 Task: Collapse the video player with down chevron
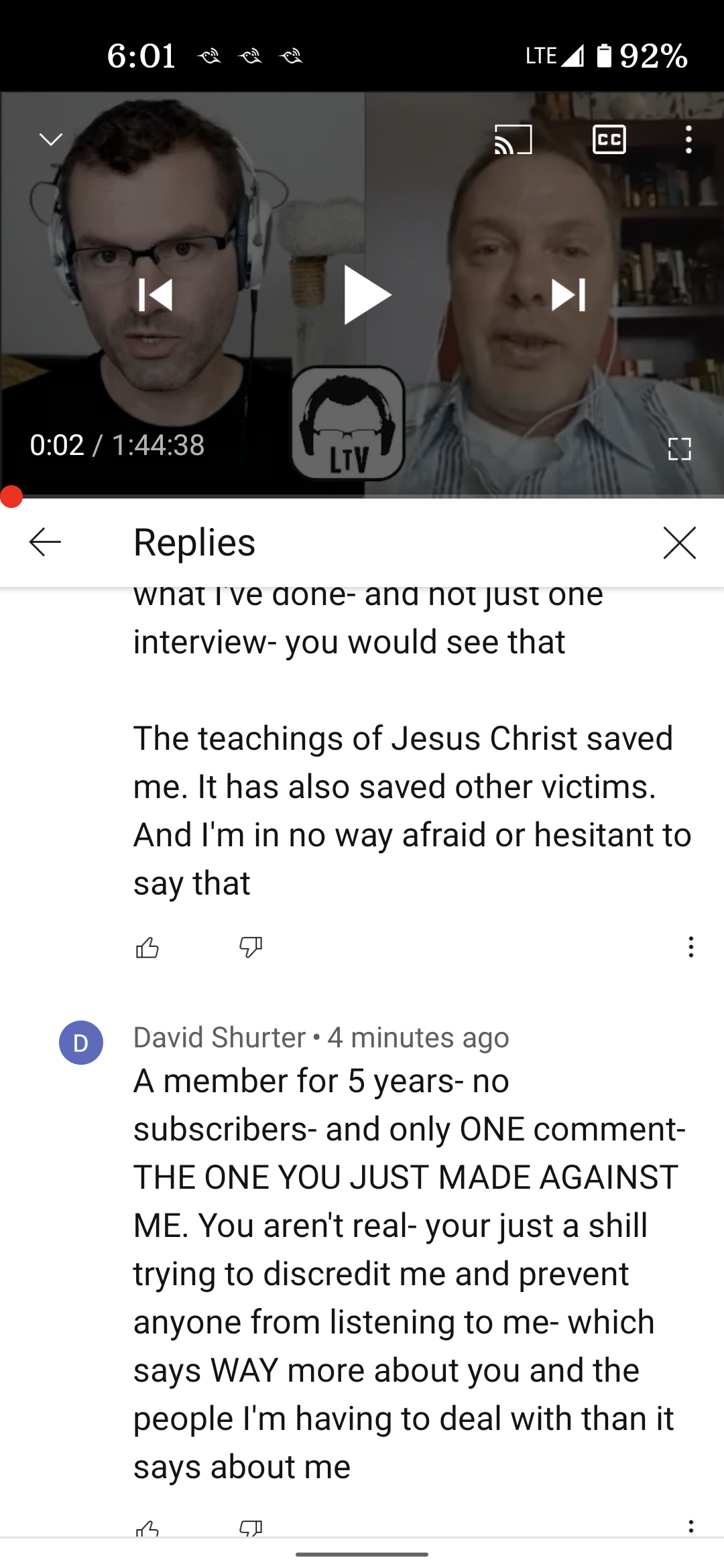pyautogui.click(x=51, y=139)
